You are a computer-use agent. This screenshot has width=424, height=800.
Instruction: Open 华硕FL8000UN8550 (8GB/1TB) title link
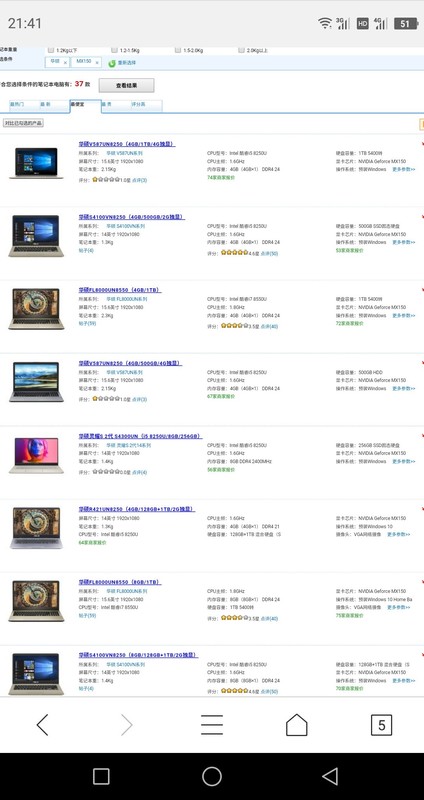(x=119, y=582)
